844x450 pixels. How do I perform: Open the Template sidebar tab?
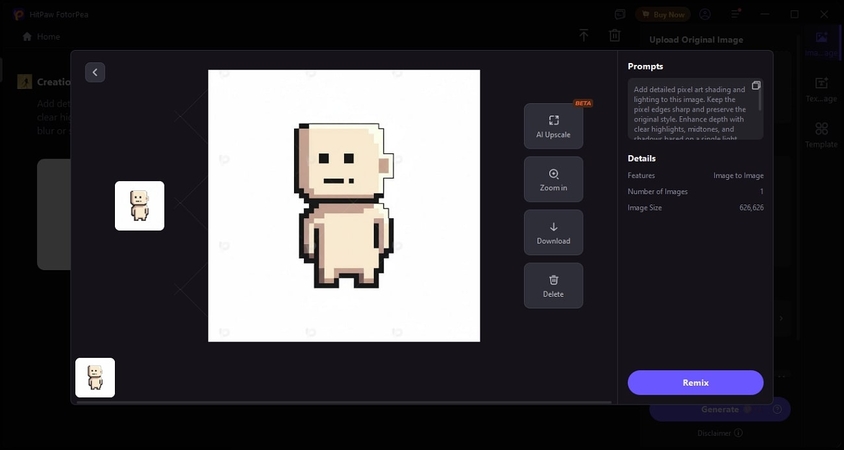821,134
